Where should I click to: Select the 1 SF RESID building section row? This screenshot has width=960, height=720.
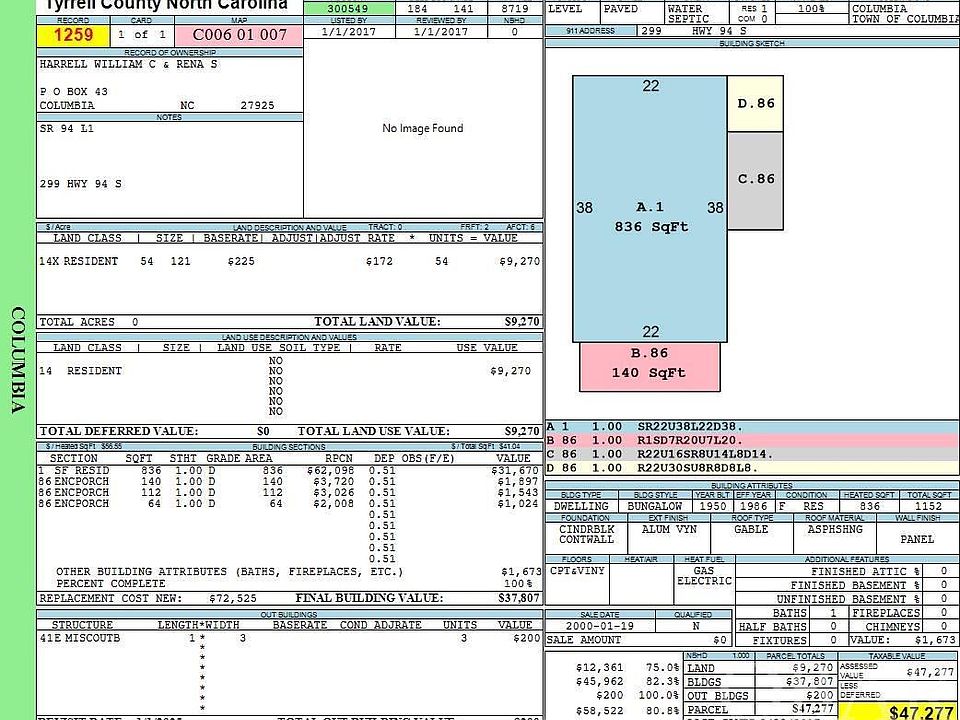click(289, 470)
